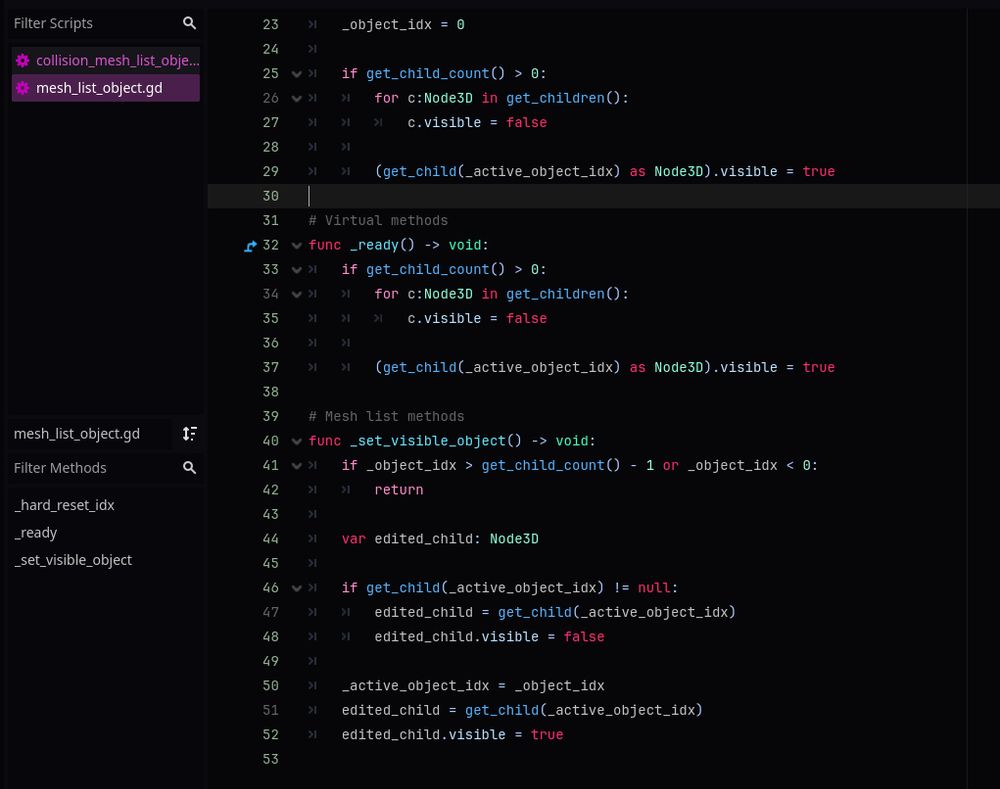Image resolution: width=1000 pixels, height=789 pixels.
Task: Click line number 23 in the gutter
Action: 270,25
